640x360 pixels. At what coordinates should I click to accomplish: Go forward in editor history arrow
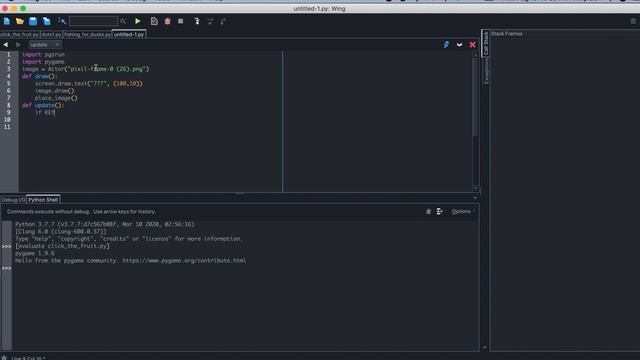pyautogui.click(x=18, y=44)
